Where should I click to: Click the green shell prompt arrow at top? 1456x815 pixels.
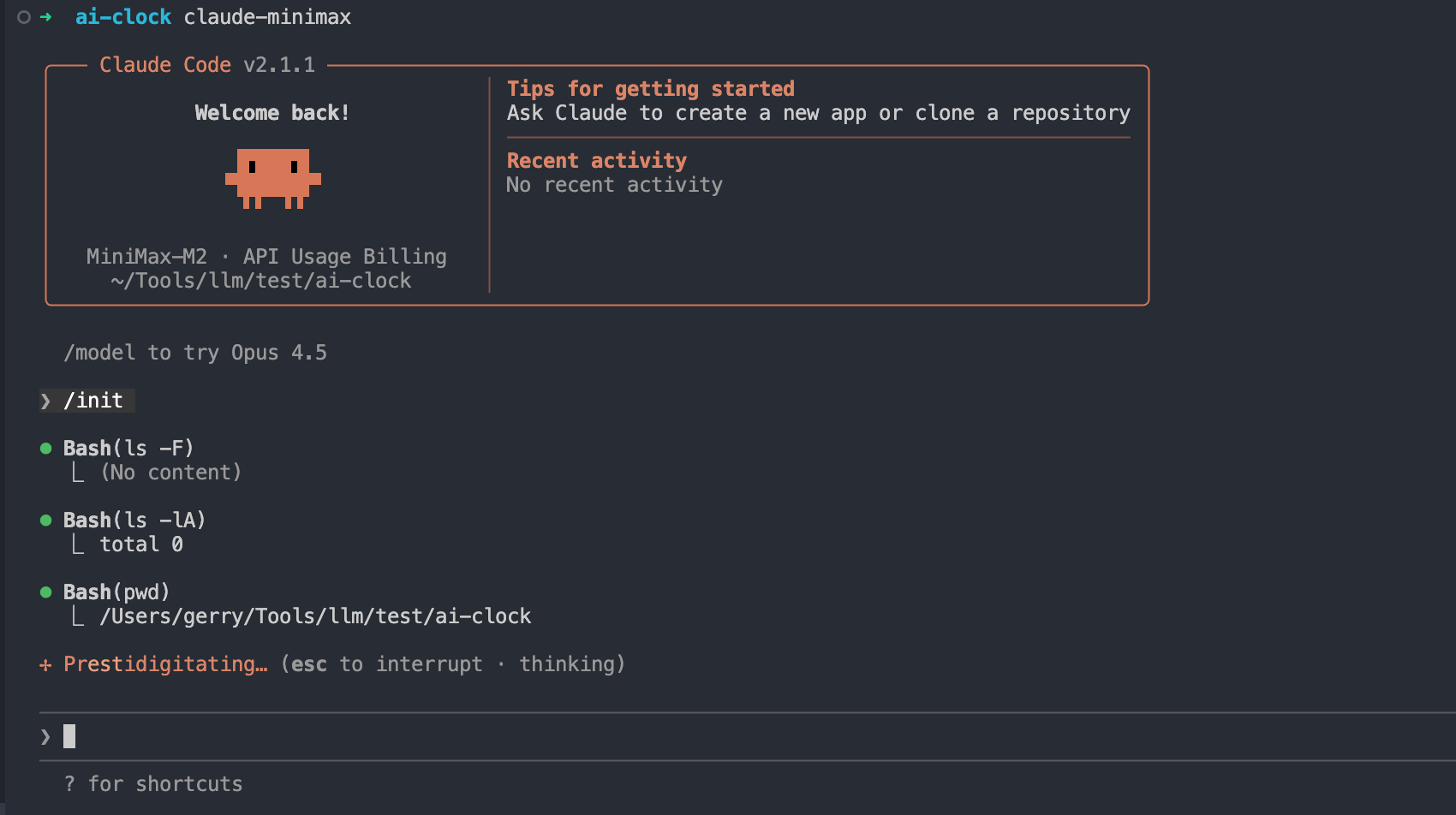(46, 17)
